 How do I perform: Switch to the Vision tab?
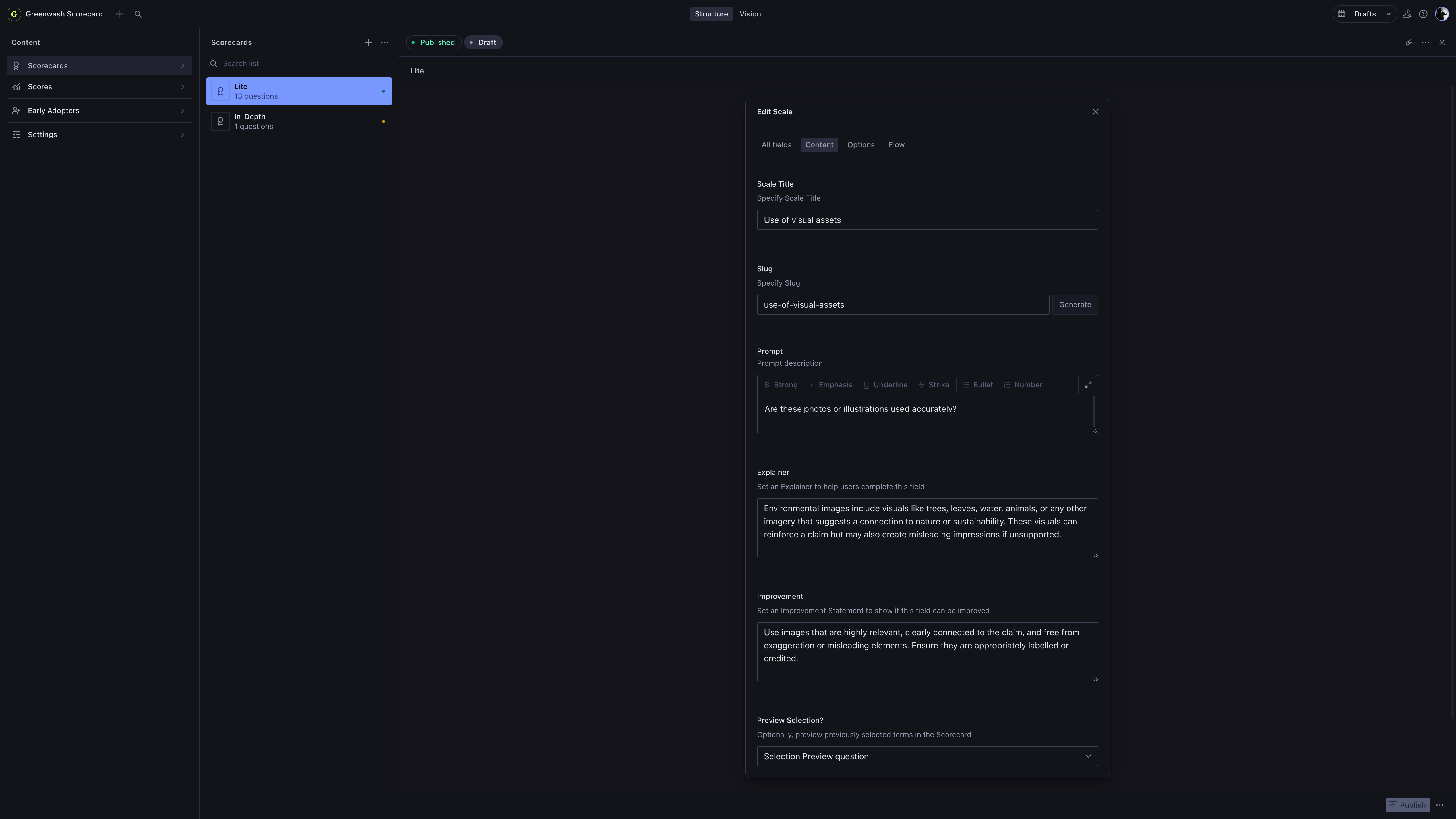[750, 14]
